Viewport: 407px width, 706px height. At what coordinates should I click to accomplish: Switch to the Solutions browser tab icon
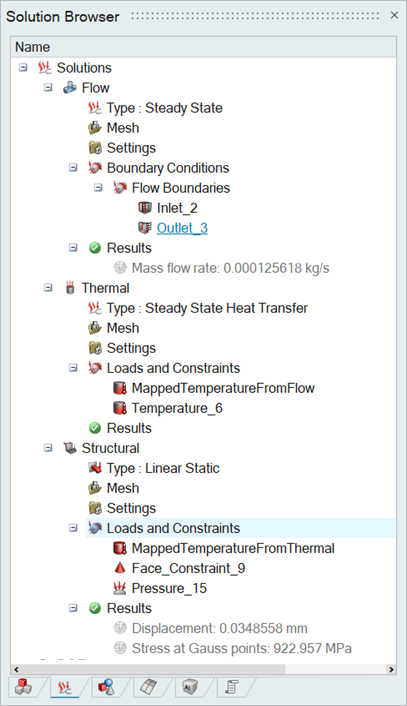(64, 687)
